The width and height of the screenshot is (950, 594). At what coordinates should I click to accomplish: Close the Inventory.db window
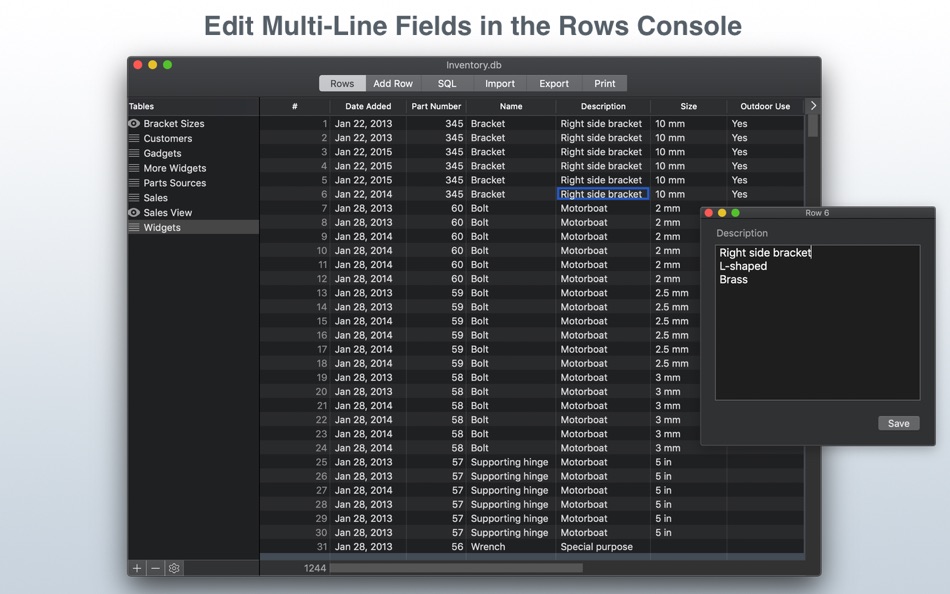[138, 65]
